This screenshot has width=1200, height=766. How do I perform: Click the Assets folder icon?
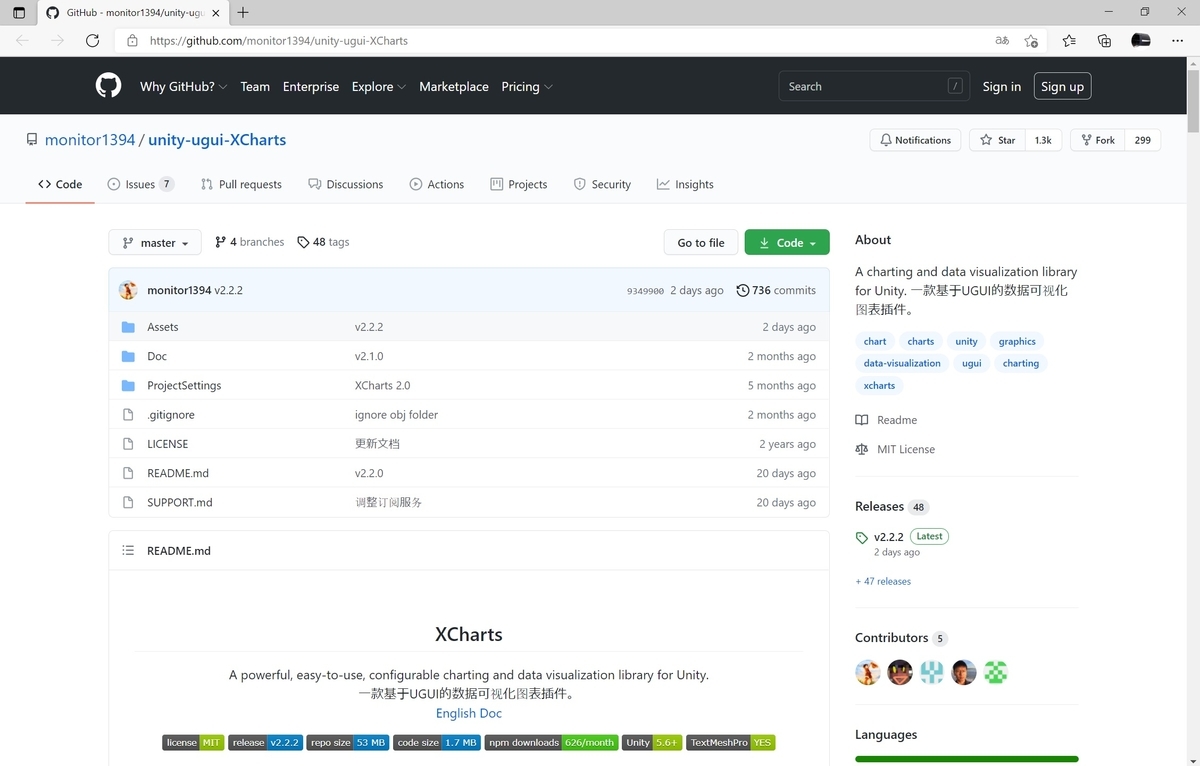point(129,326)
